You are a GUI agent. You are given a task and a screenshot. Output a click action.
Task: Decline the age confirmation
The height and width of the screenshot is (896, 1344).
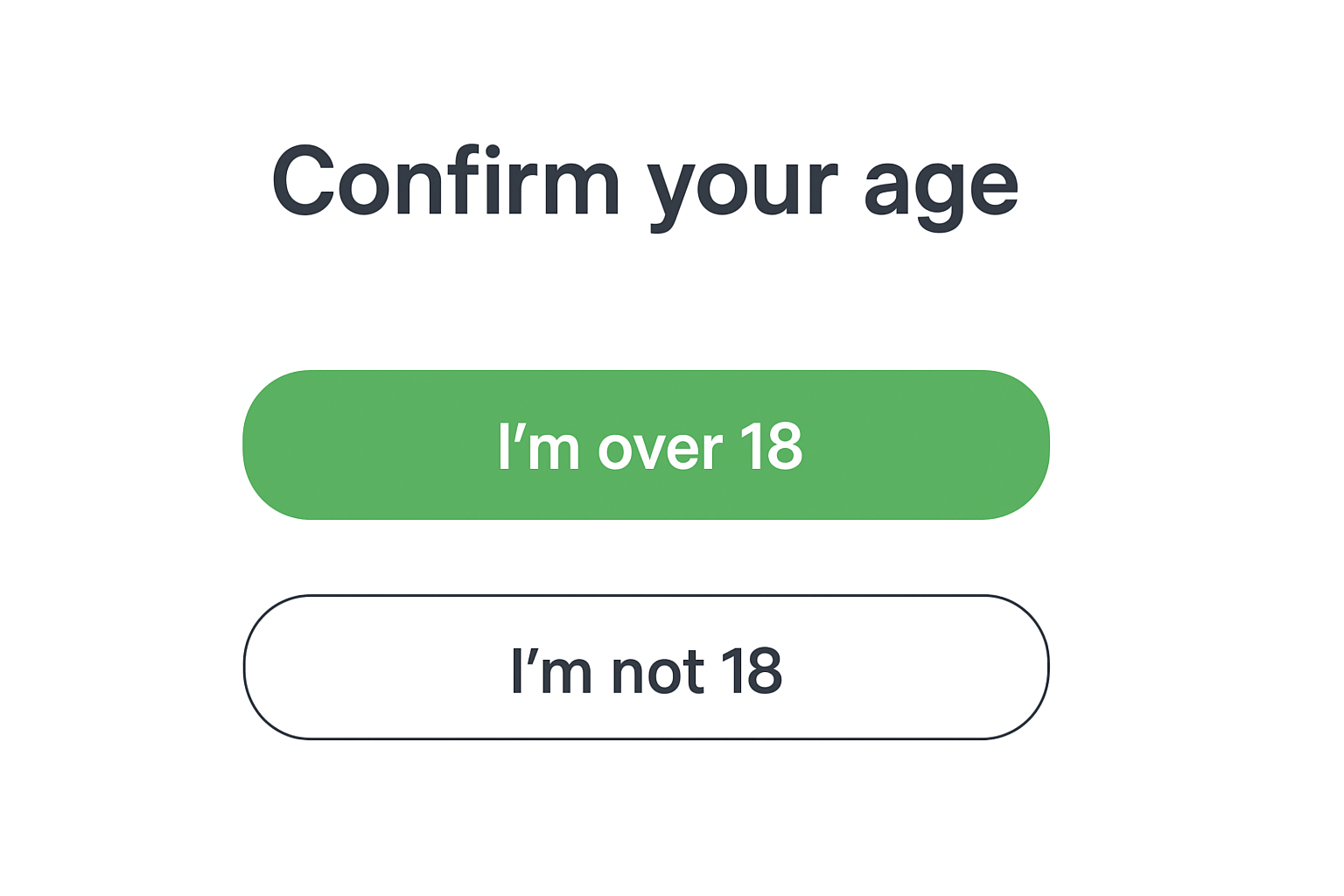click(x=646, y=668)
